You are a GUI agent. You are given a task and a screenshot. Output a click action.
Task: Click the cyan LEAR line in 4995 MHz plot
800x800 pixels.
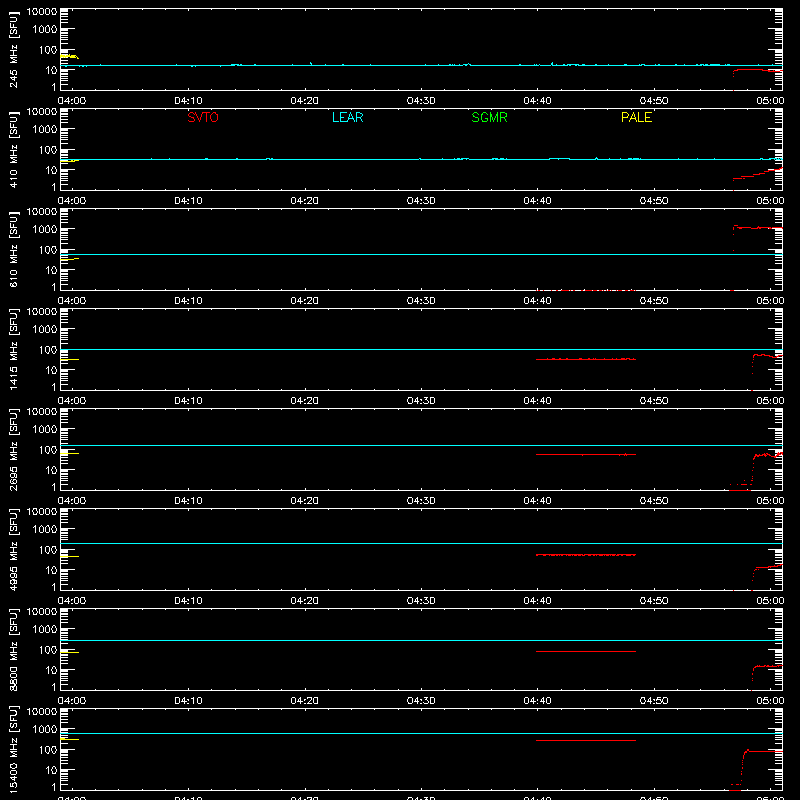point(421,543)
